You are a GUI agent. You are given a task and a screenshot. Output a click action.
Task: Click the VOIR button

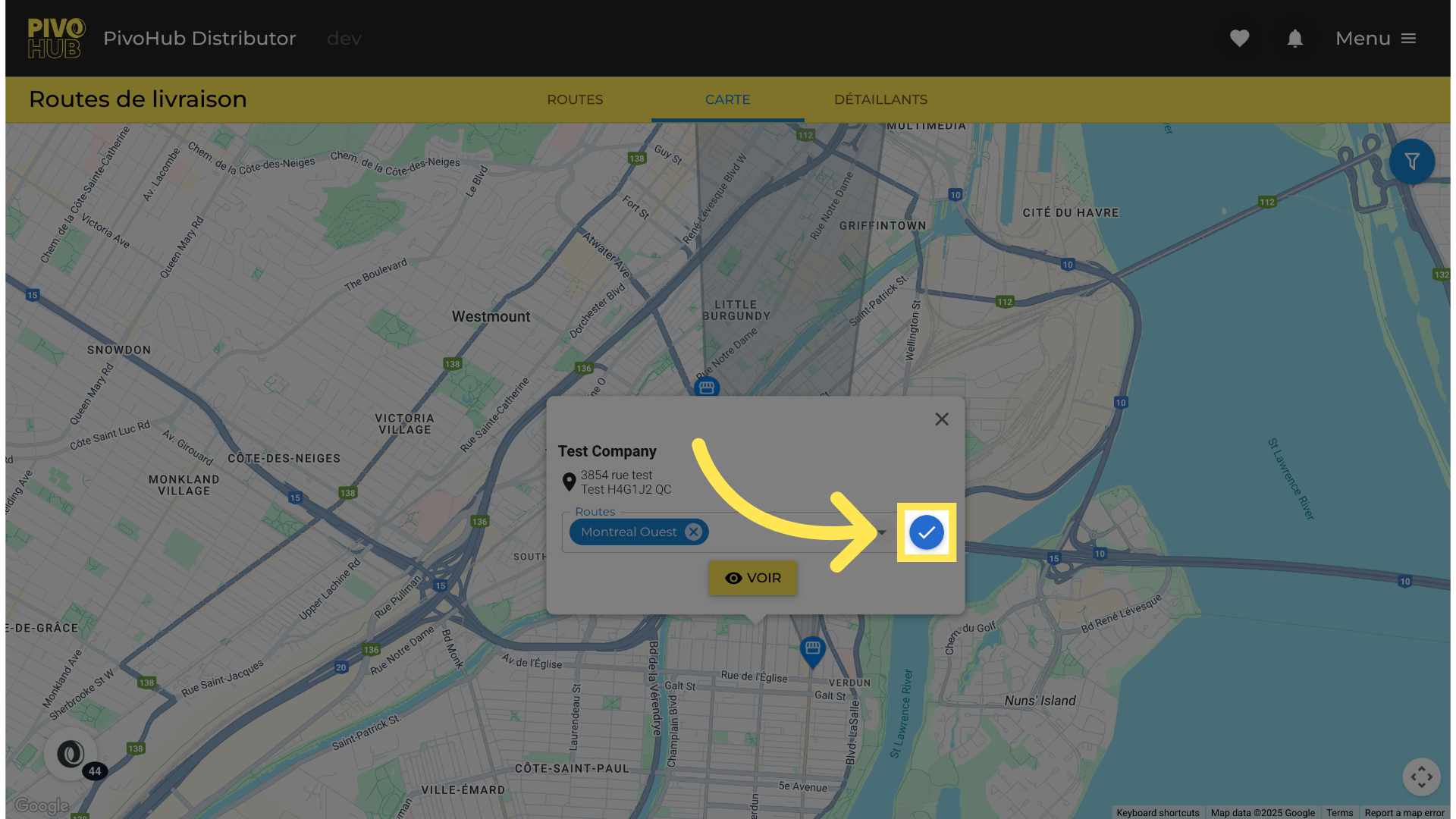click(752, 578)
